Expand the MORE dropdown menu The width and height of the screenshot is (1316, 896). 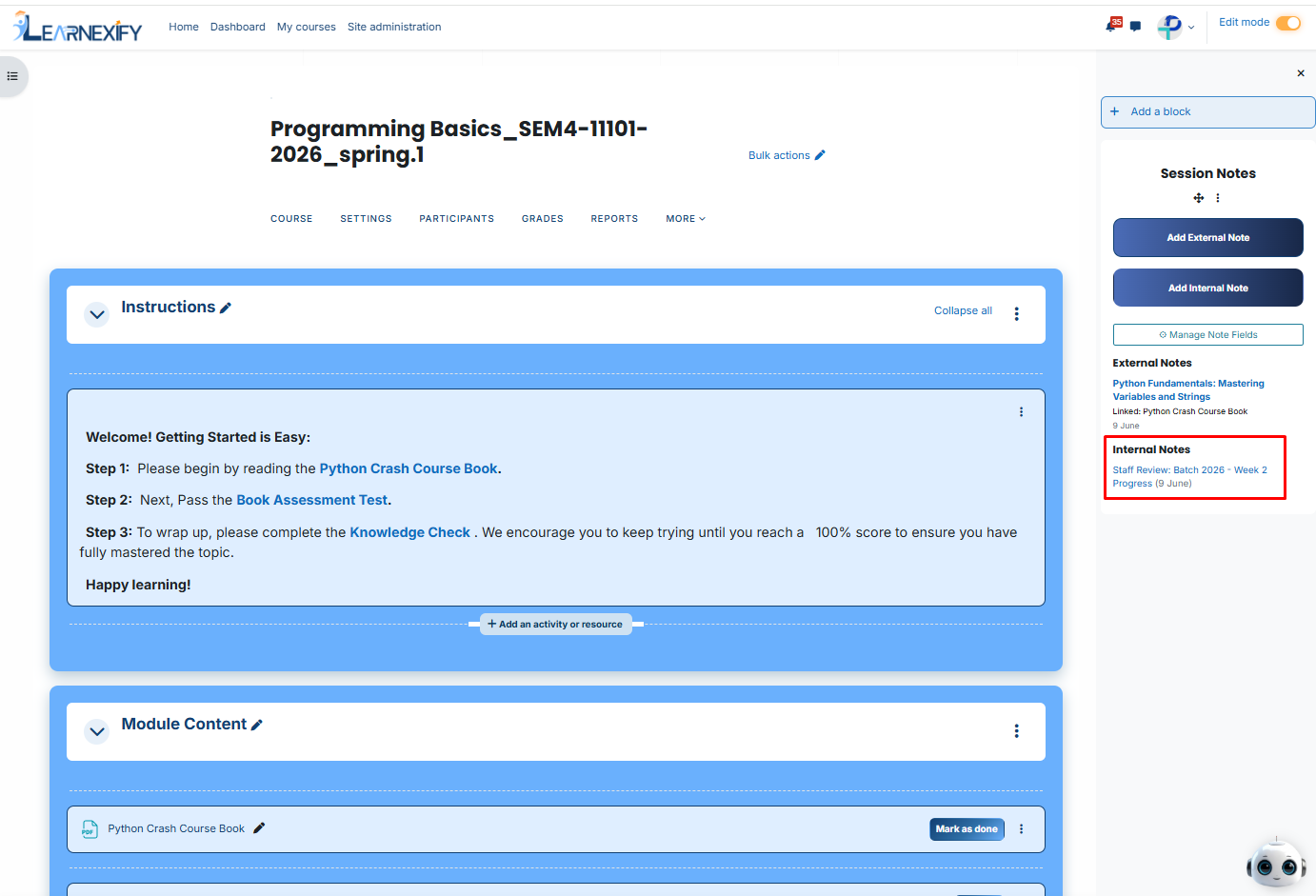click(686, 219)
